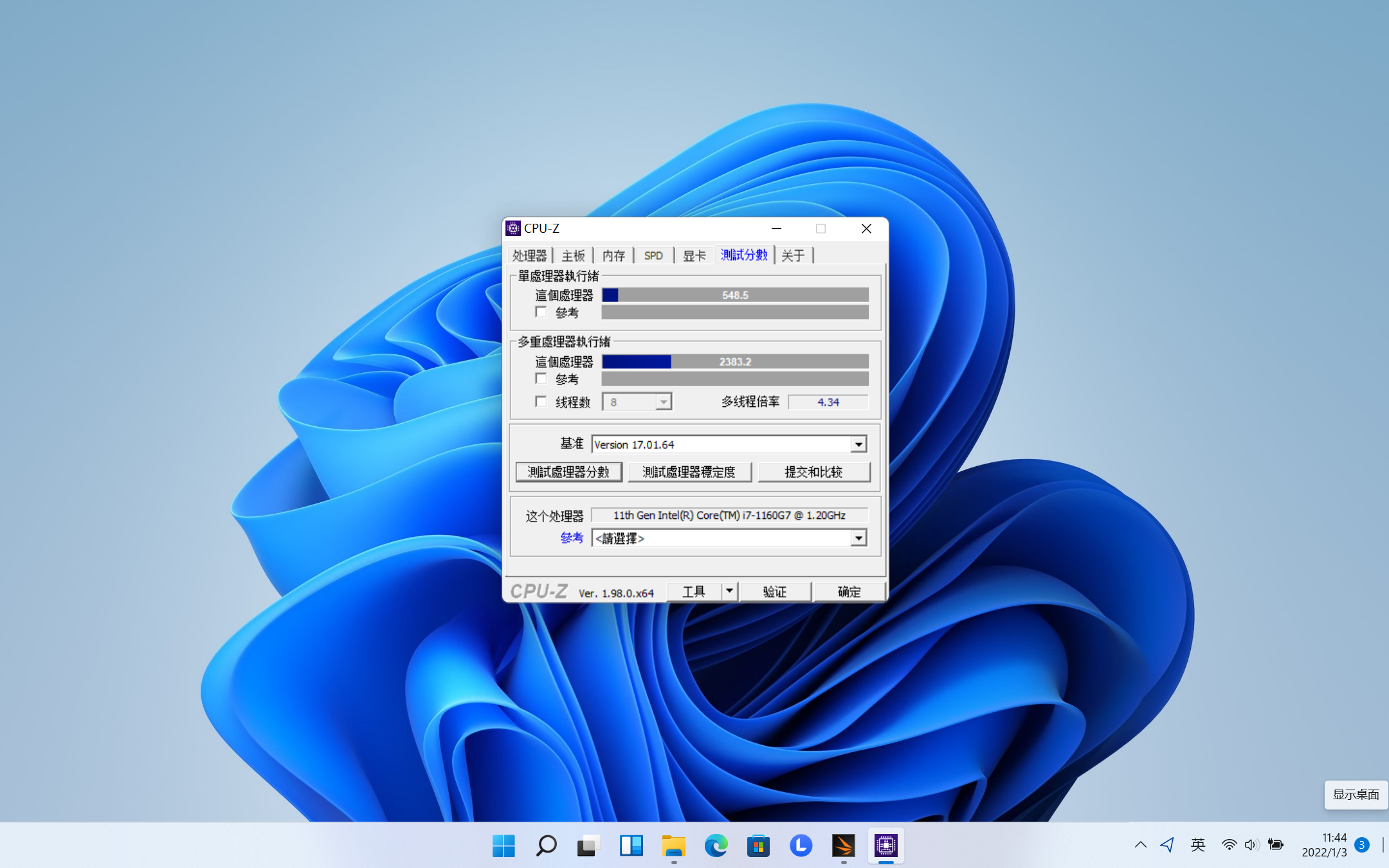Open 工具 tools dropdown arrow
Image resolution: width=1389 pixels, height=868 pixels.
[729, 591]
